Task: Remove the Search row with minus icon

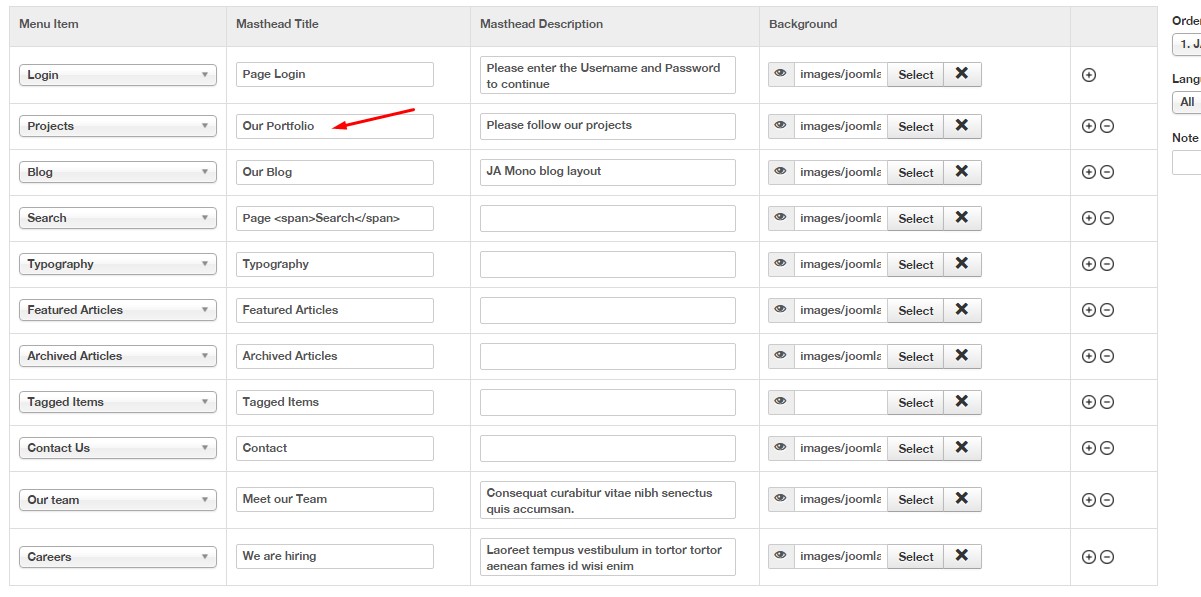Action: tap(1107, 218)
